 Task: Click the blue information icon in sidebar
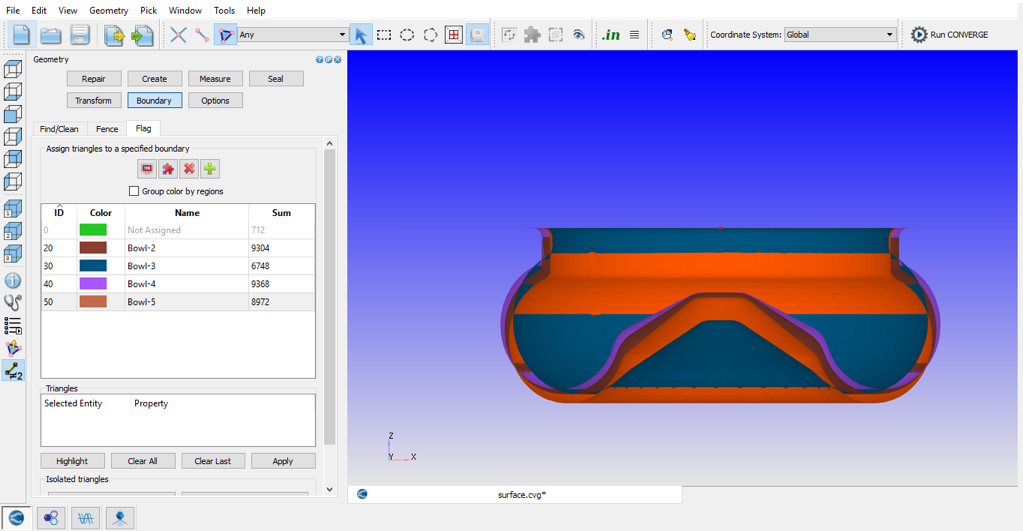tap(13, 281)
